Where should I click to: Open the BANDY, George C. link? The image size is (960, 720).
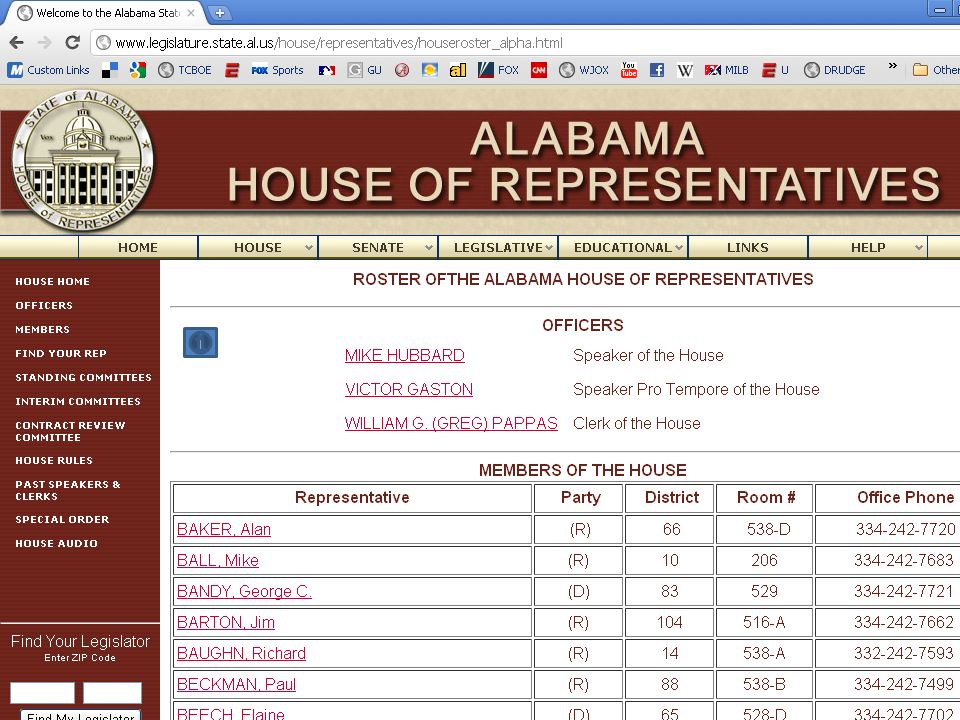(244, 591)
